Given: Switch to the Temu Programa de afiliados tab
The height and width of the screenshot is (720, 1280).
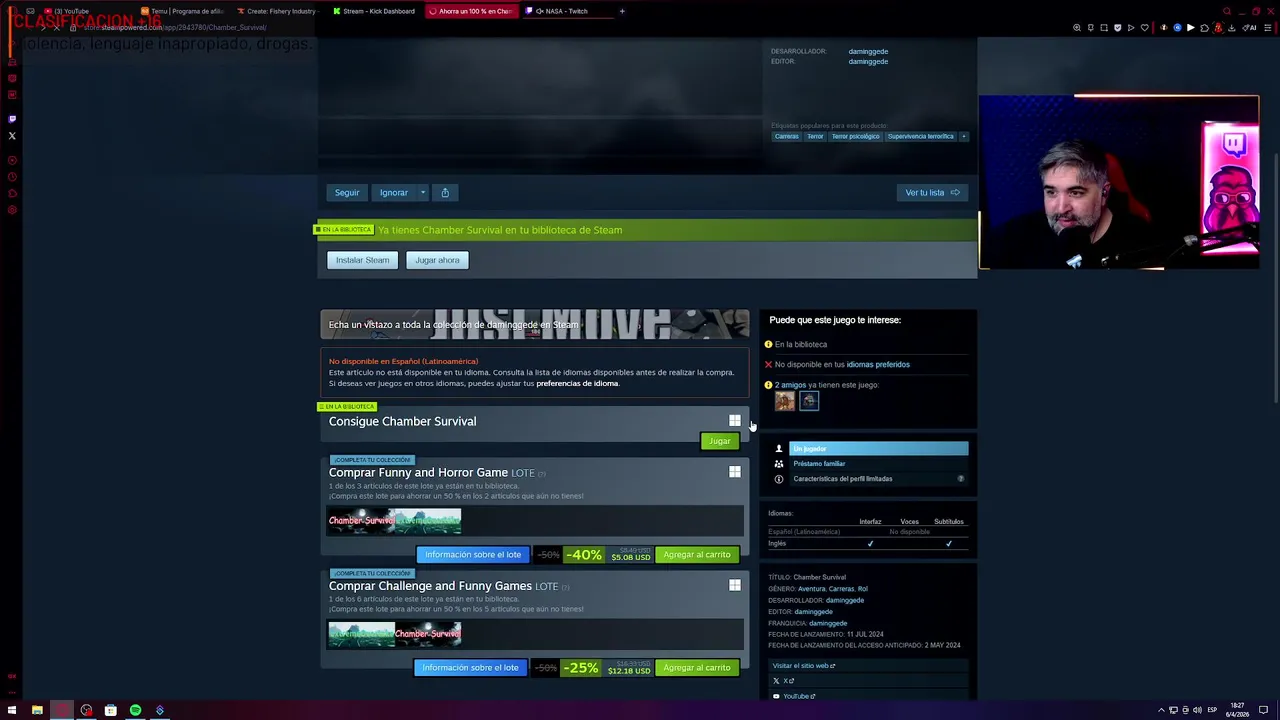Looking at the screenshot, I should point(185,11).
